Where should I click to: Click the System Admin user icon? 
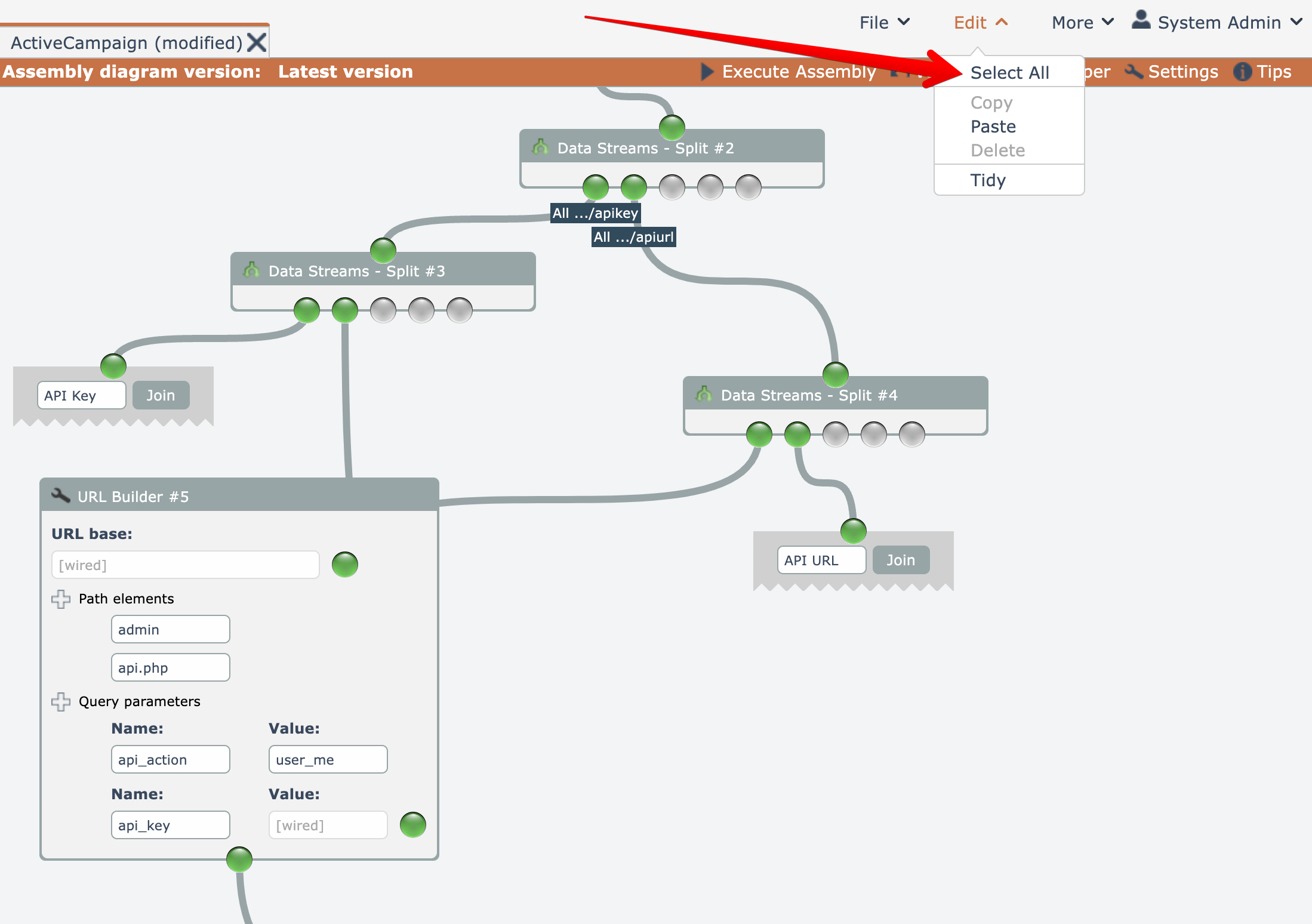[1141, 20]
